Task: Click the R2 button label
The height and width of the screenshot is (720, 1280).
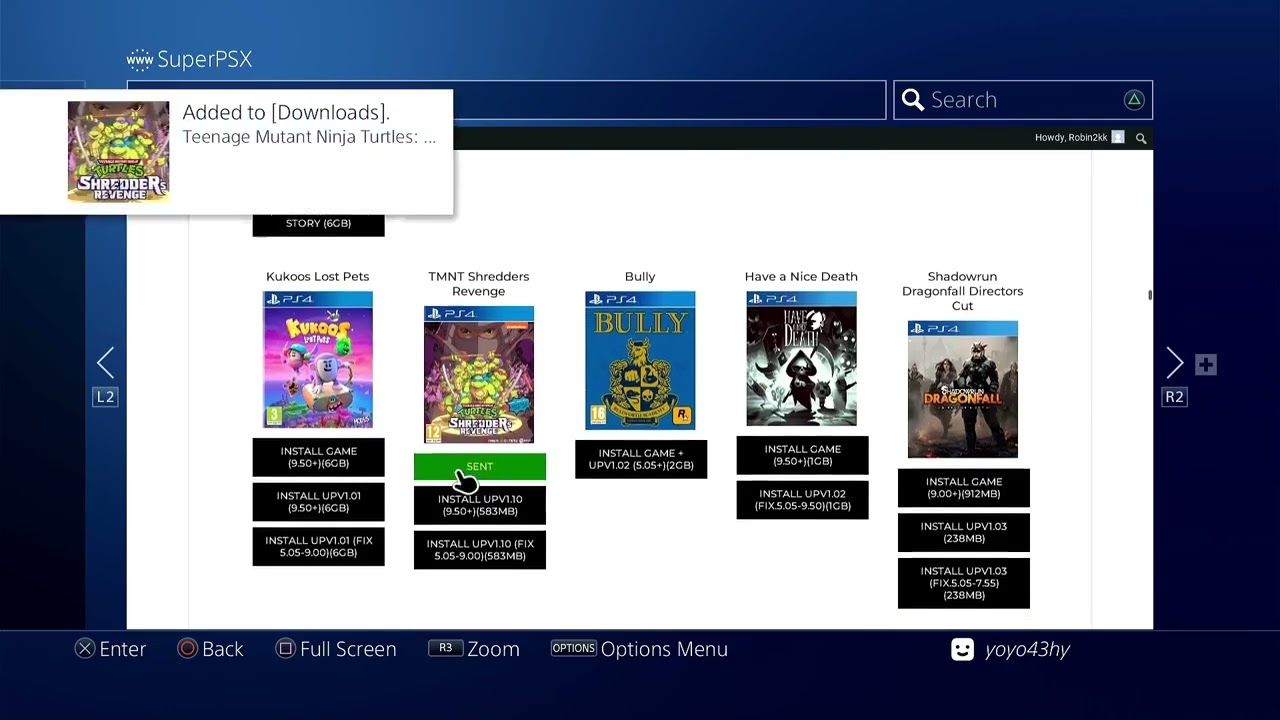Action: pos(1174,397)
